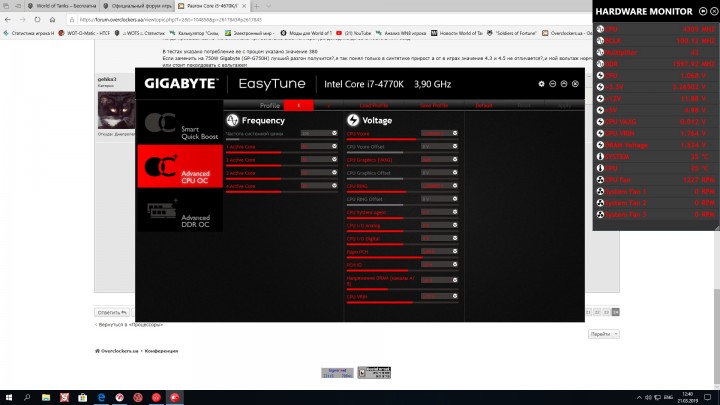Image resolution: width=720 pixels, height=405 pixels.
Task: Click browser address bar
Action: [x=328, y=20]
